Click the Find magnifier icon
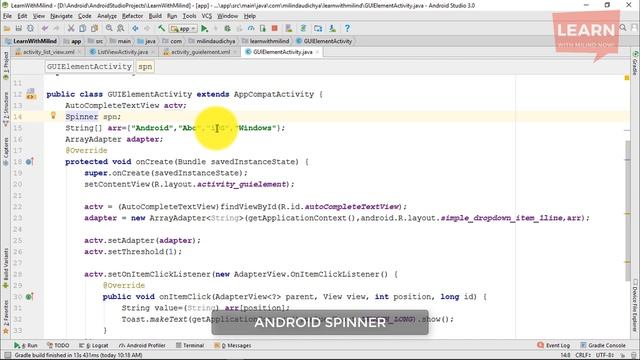 pyautogui.click(x=109, y=29)
